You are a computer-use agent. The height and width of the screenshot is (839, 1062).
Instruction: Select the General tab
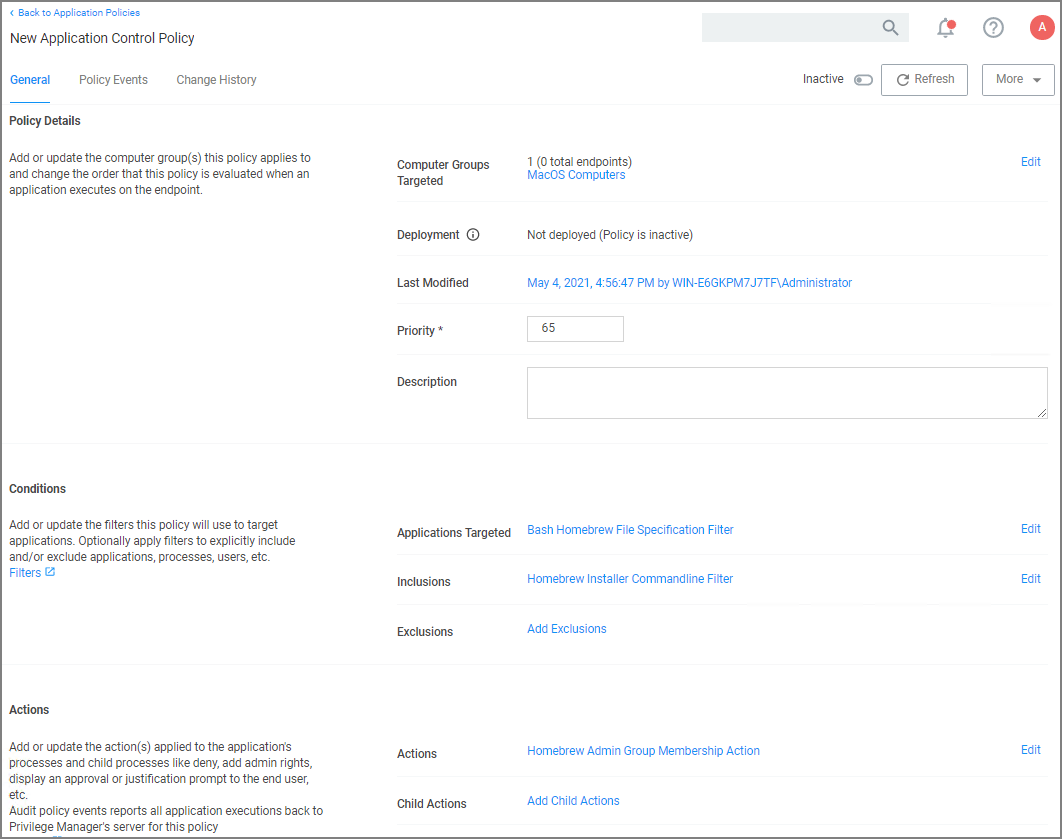coord(30,80)
